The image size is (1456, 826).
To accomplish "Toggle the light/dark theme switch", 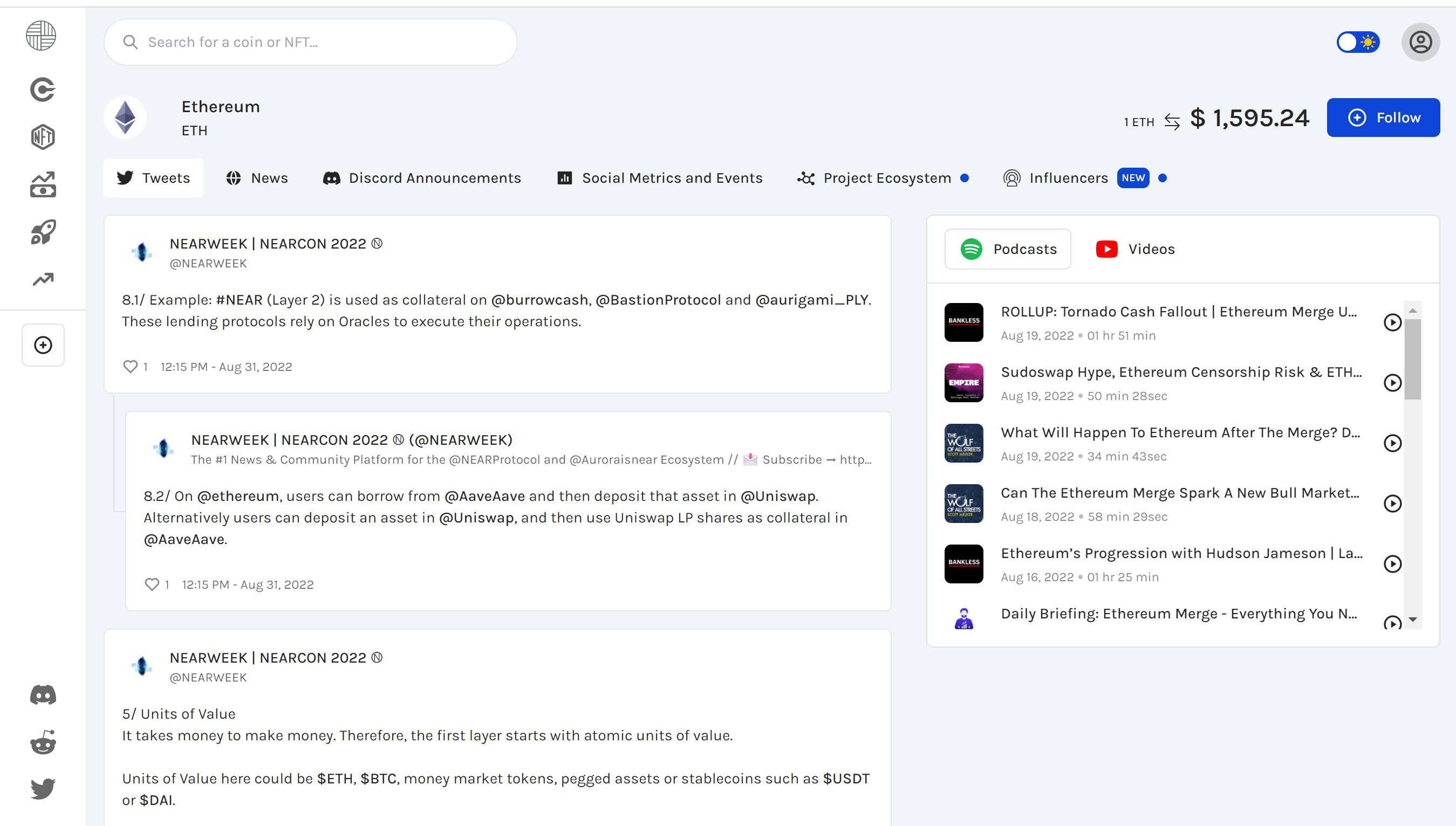I will (x=1358, y=42).
